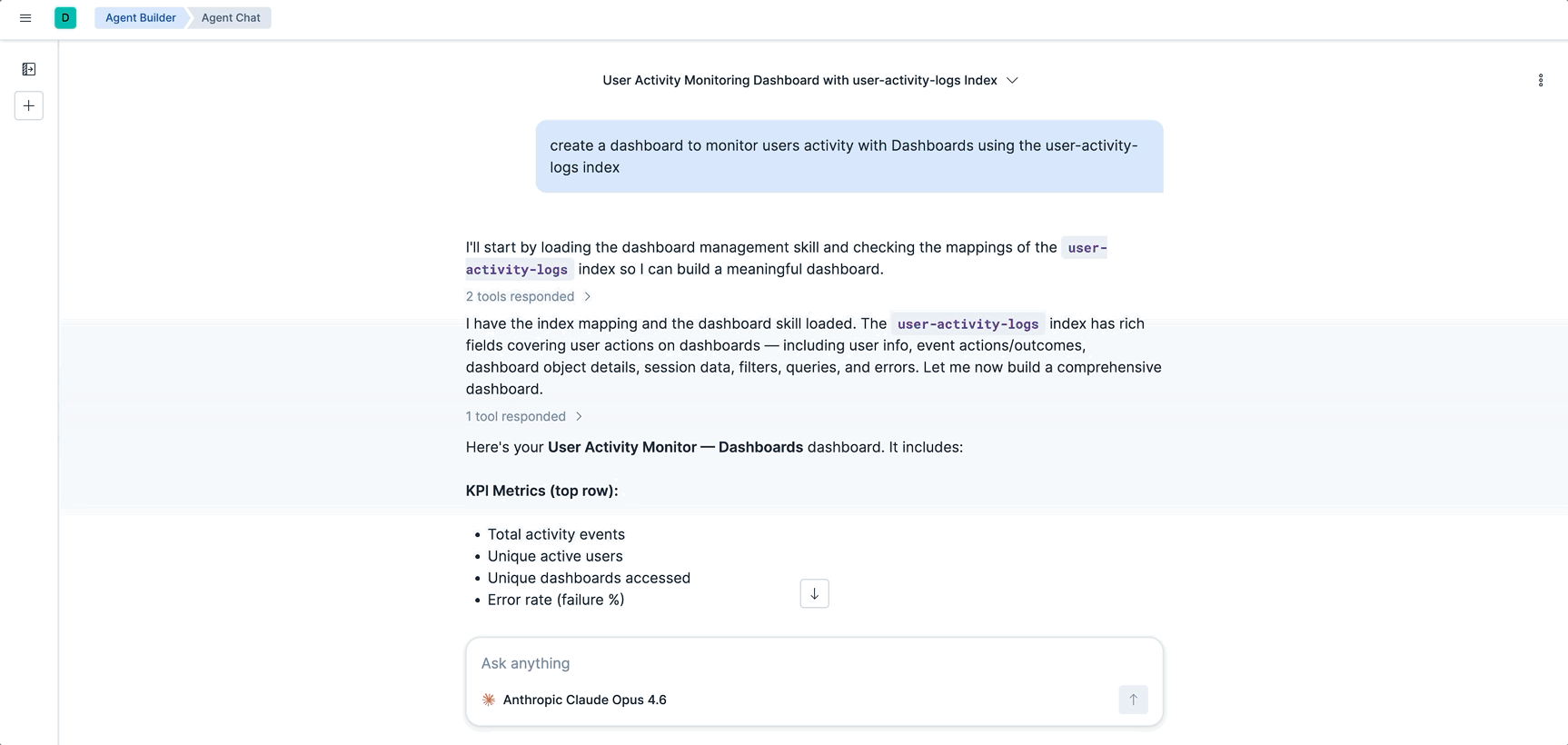Click the green D space avatar
The height and width of the screenshot is (745, 1568).
pos(65,18)
